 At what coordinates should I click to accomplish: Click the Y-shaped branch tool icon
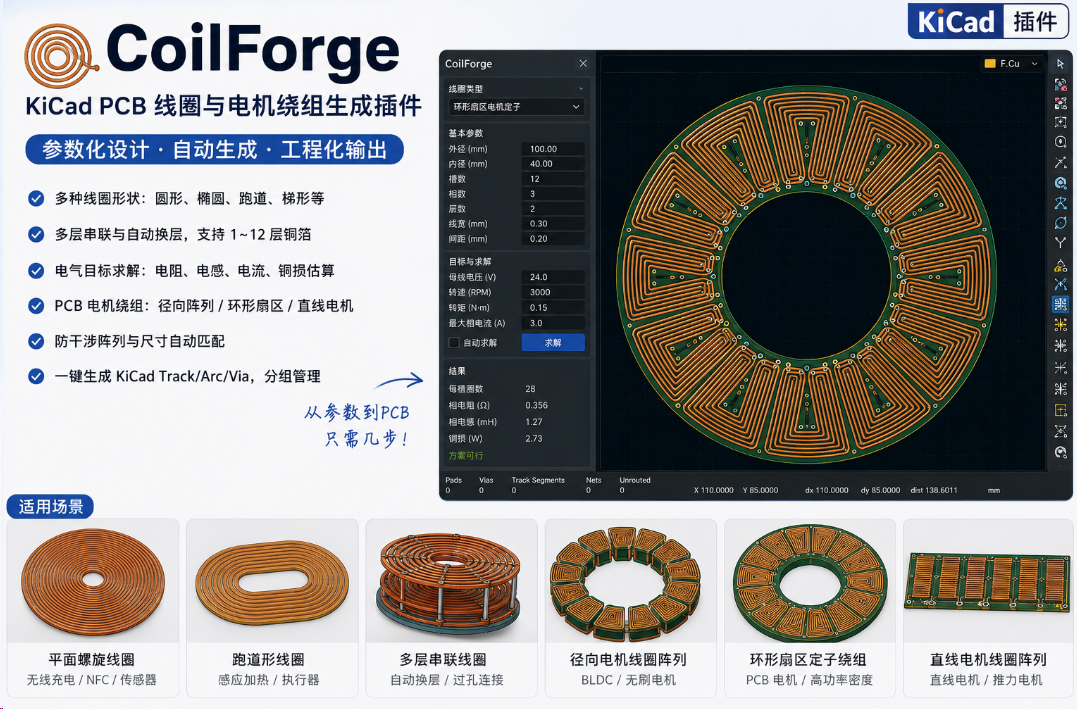[1061, 243]
